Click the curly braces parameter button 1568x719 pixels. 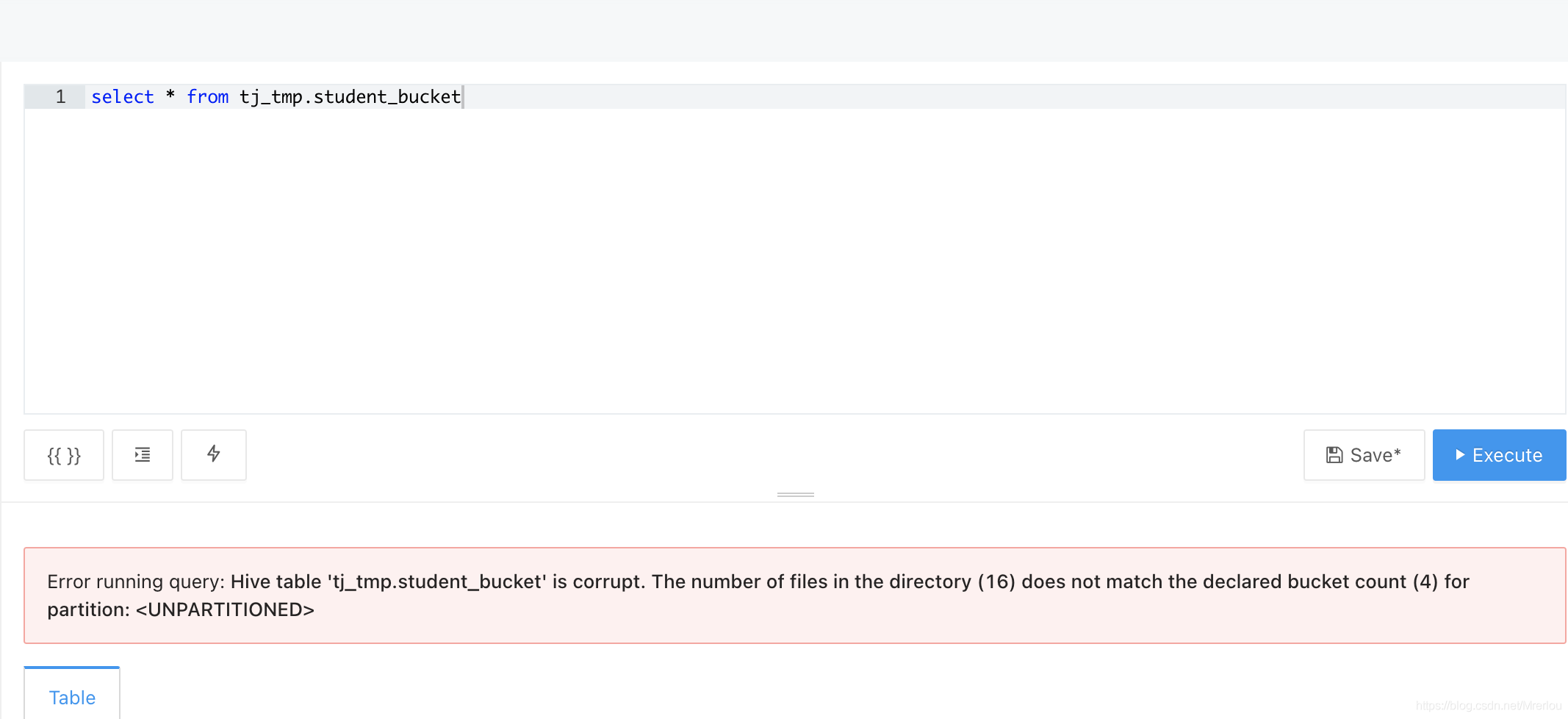coord(64,455)
